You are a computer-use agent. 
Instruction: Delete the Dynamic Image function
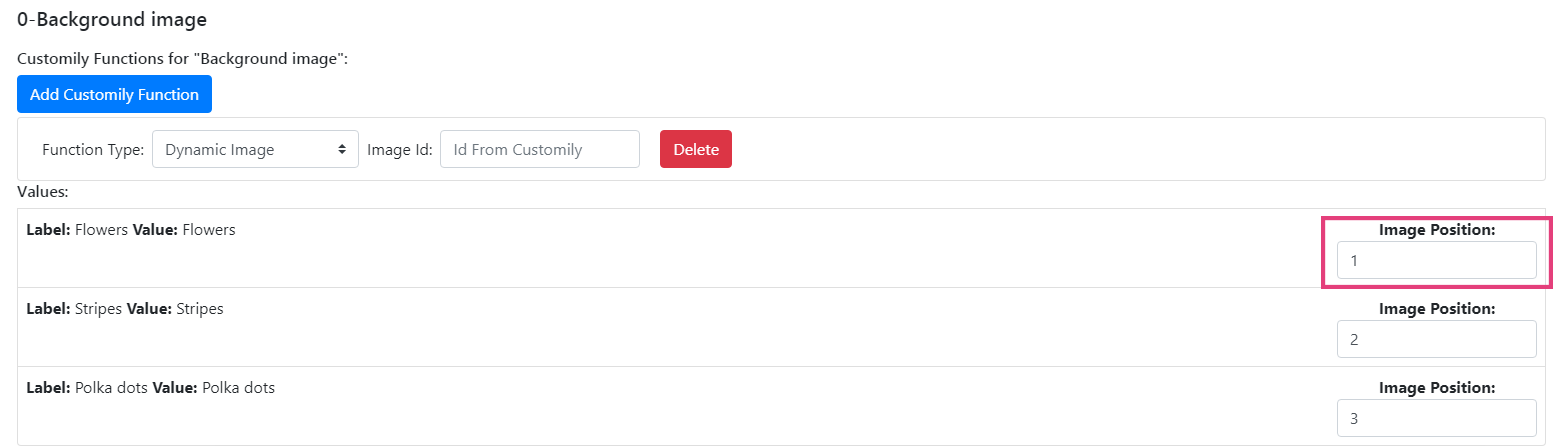(x=695, y=150)
